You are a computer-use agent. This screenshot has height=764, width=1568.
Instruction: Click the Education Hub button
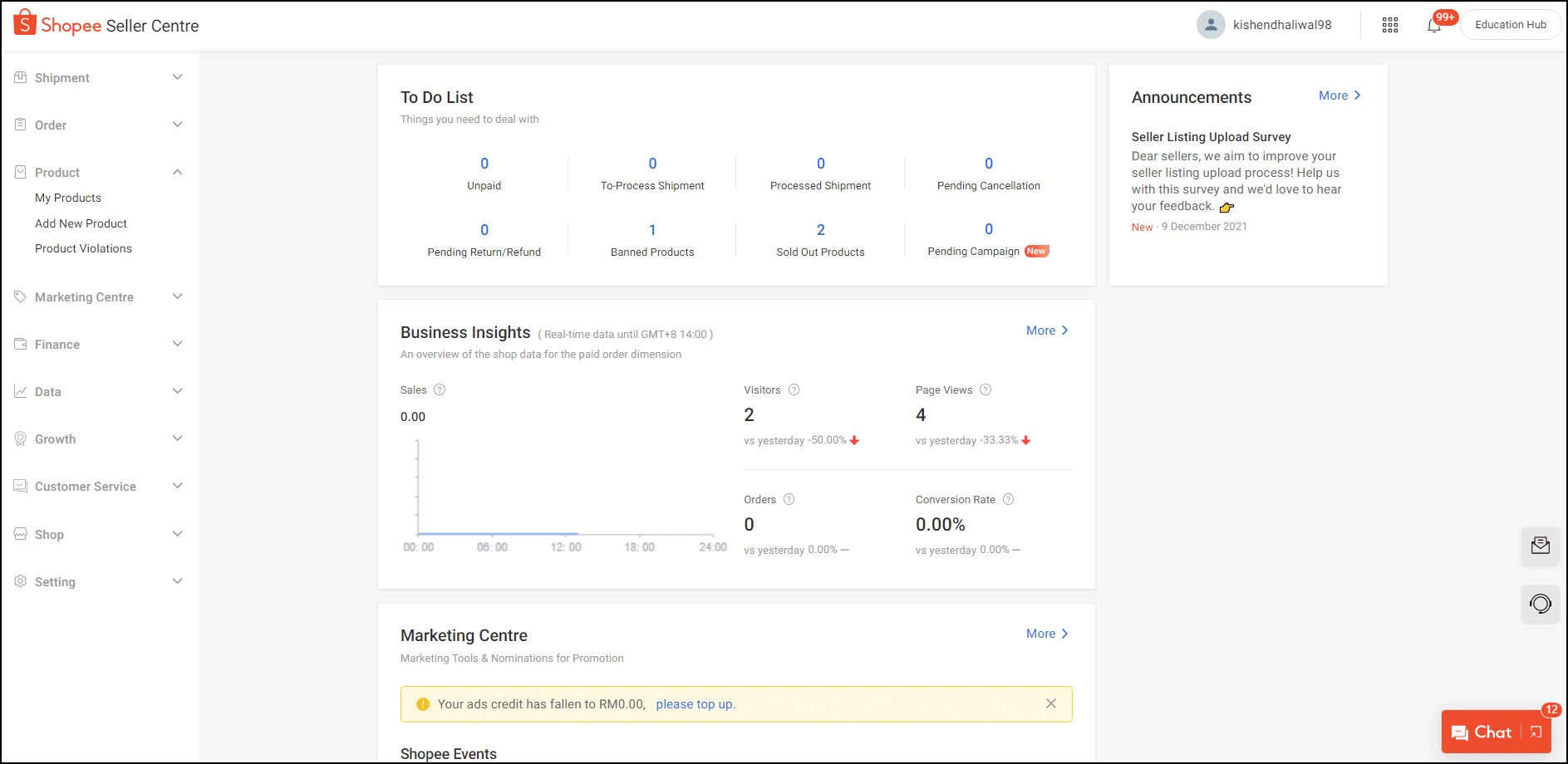(1510, 24)
